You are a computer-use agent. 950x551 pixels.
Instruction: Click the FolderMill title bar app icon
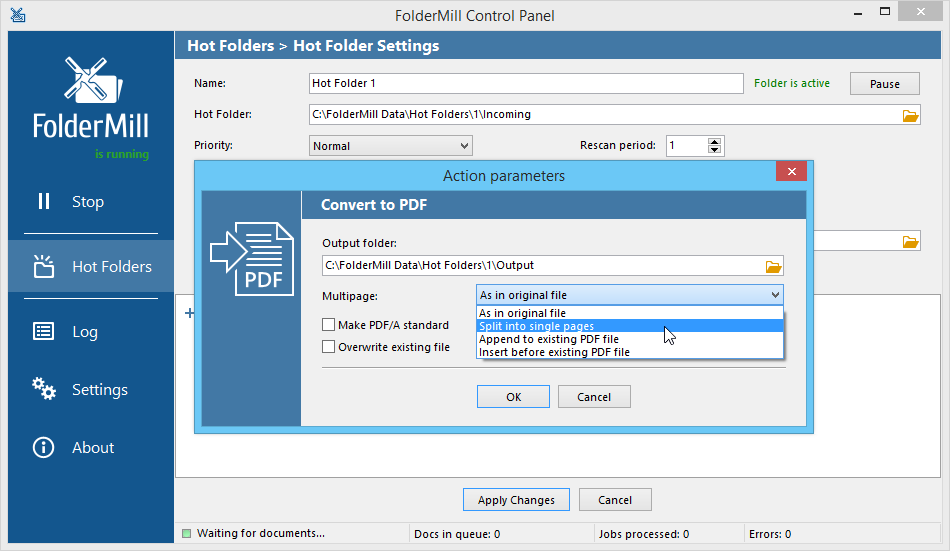[18, 15]
